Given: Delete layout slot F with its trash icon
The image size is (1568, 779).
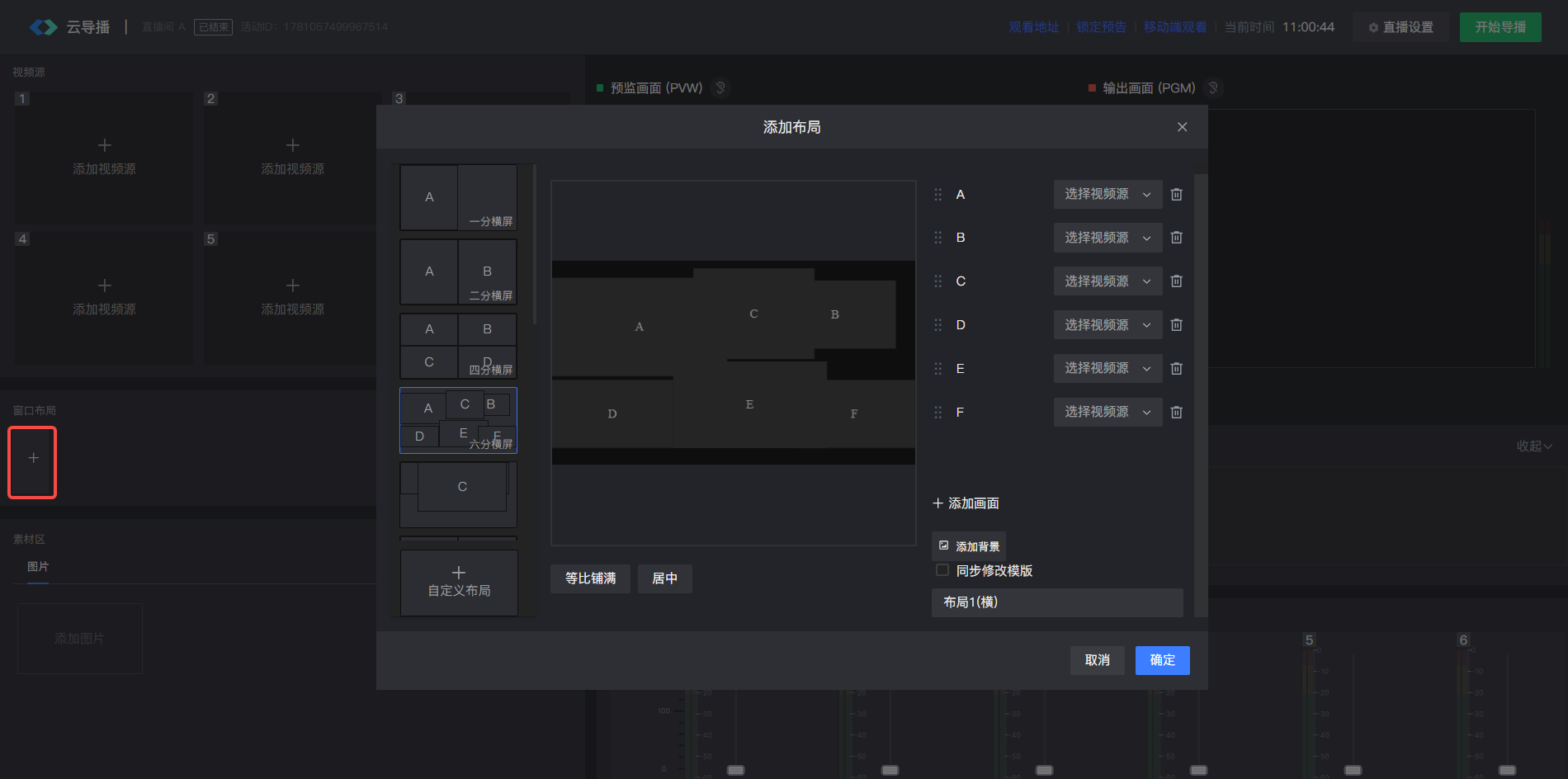Looking at the screenshot, I should [1177, 412].
